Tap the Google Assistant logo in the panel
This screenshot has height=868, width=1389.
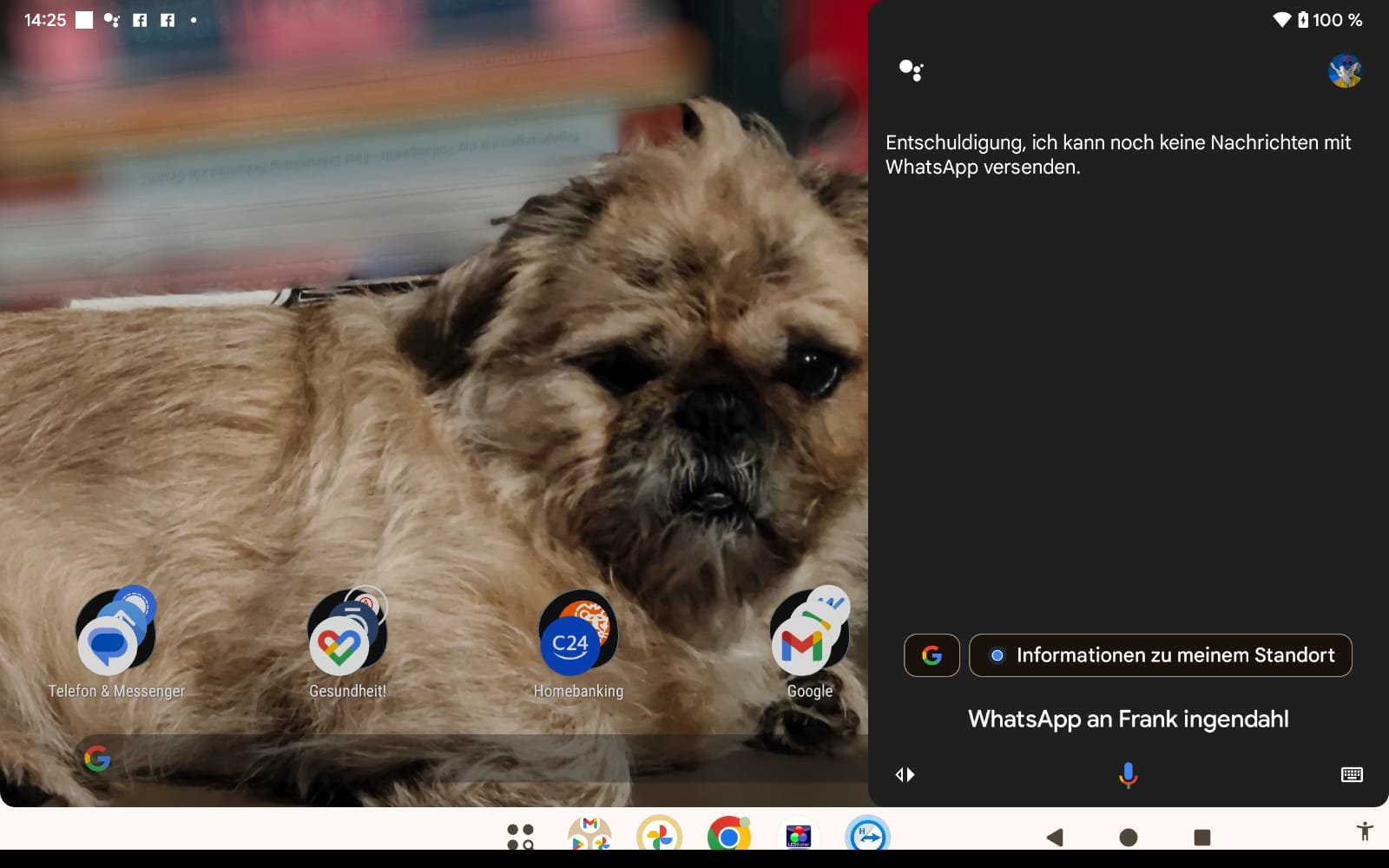[x=911, y=70]
